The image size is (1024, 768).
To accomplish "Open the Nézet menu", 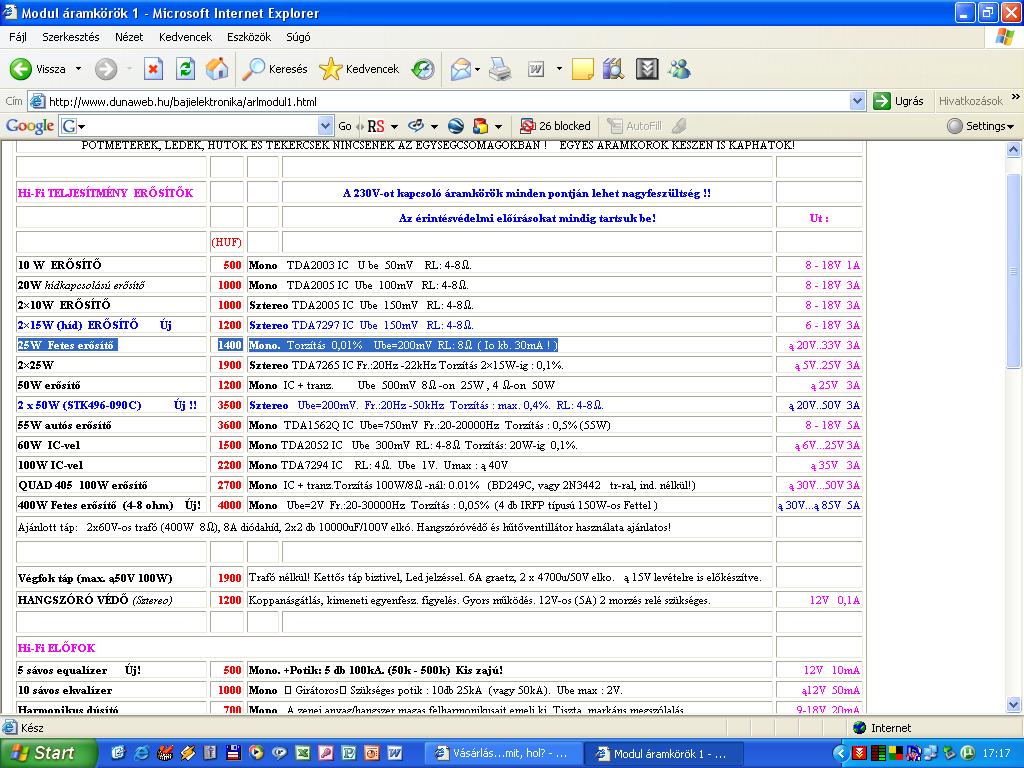I will tap(129, 37).
